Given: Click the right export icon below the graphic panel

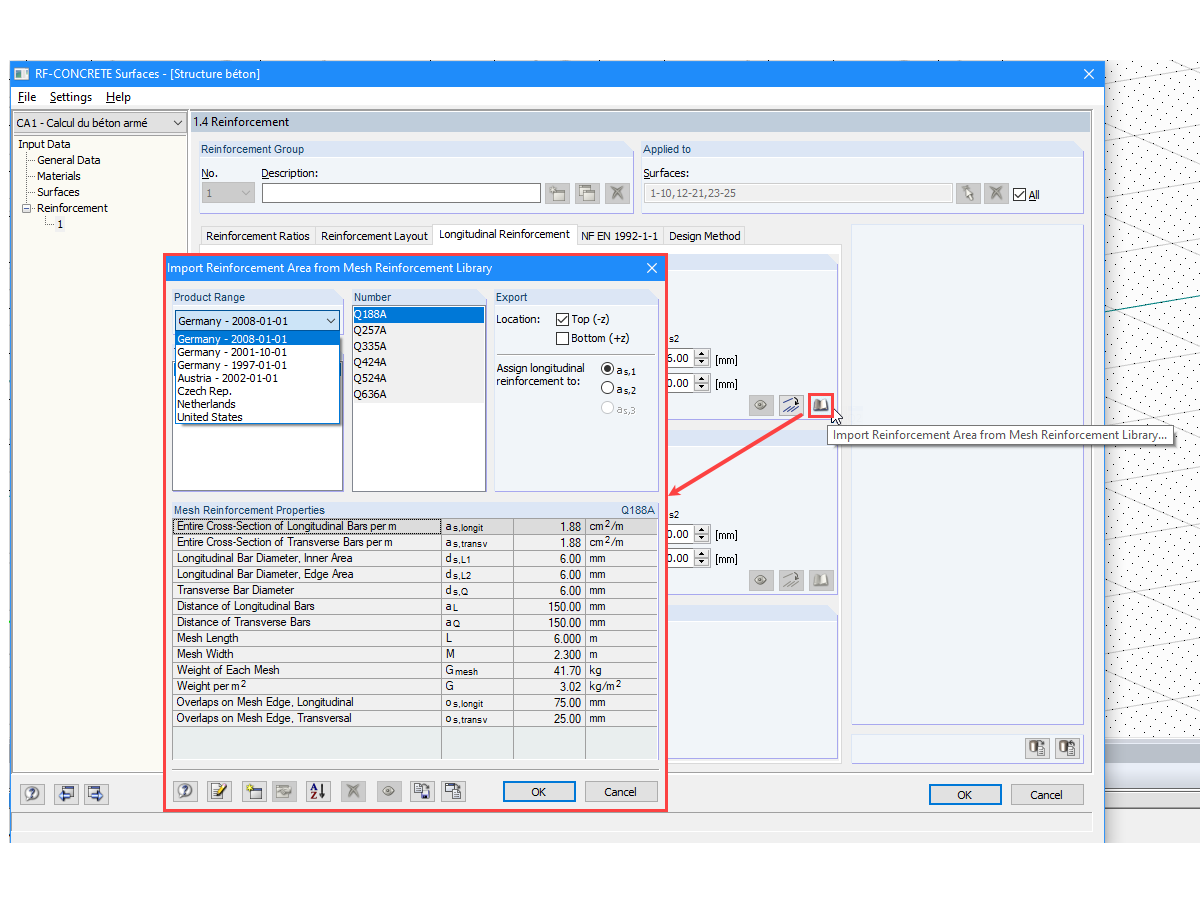Looking at the screenshot, I should (x=1068, y=748).
